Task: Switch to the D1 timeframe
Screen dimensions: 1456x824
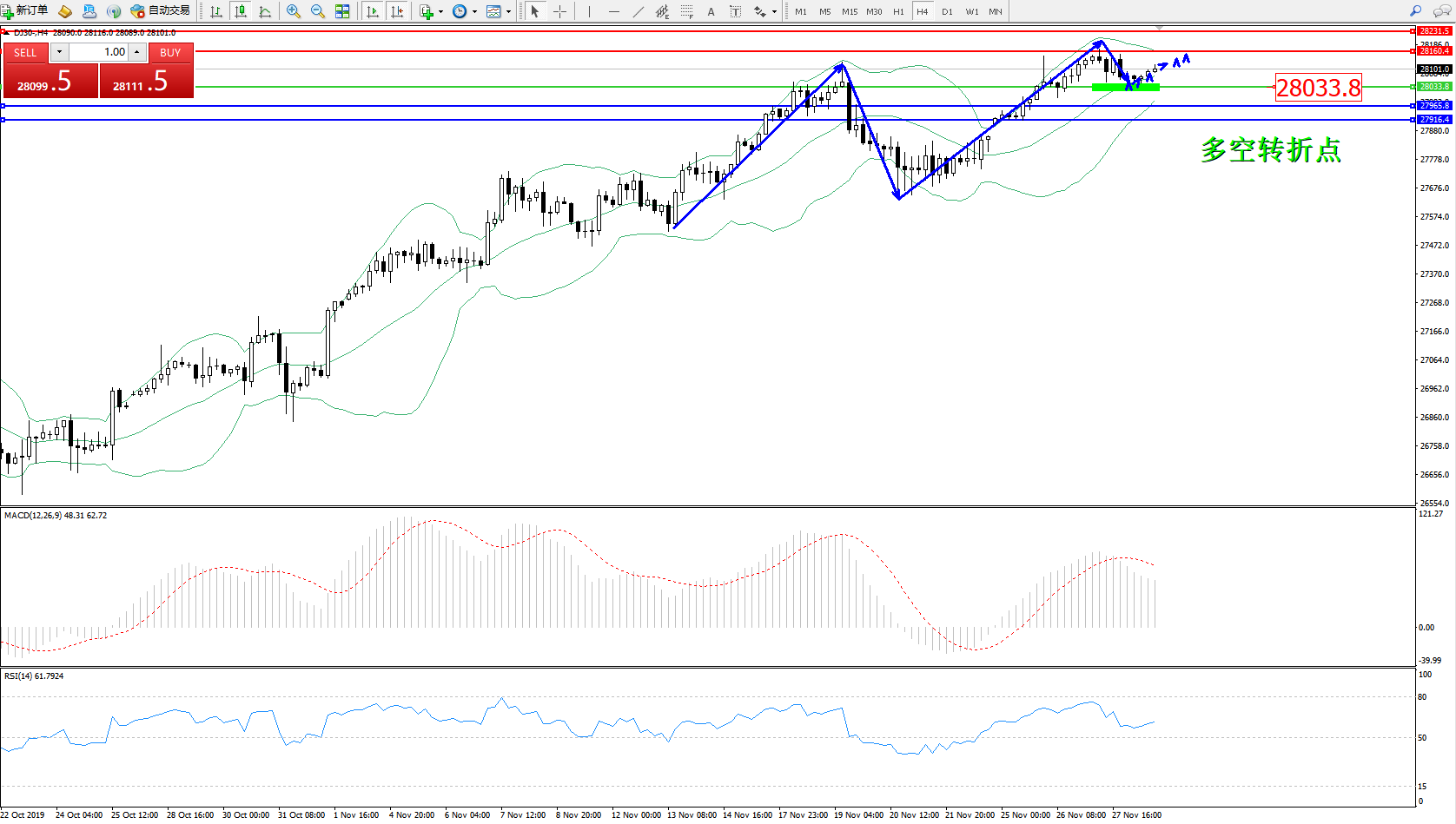Action: 947,11
